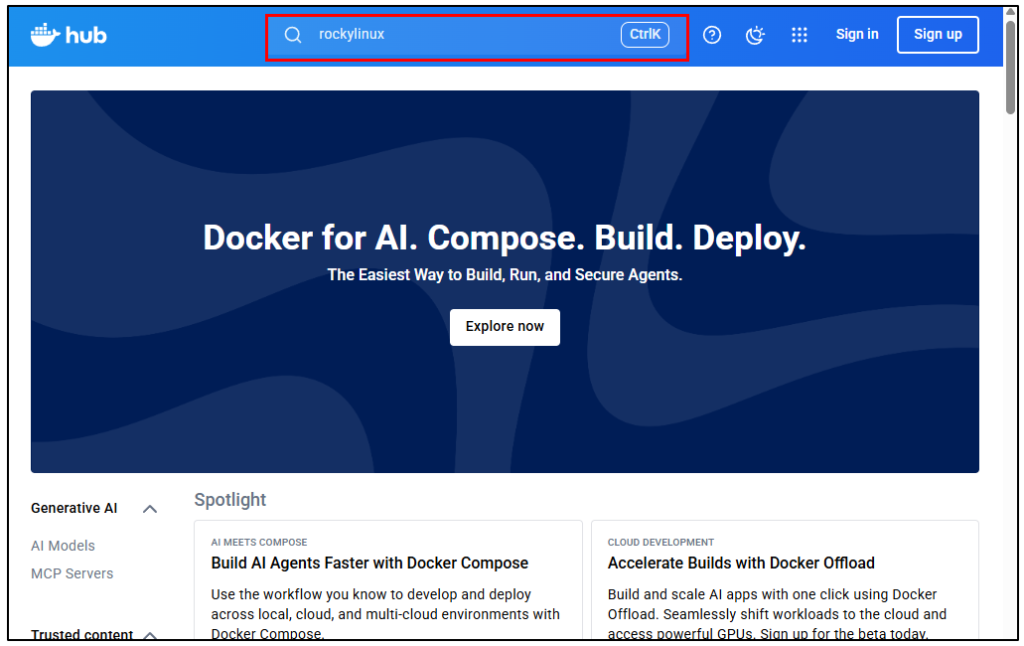Open Build AI Agents Faster card title

(x=369, y=563)
